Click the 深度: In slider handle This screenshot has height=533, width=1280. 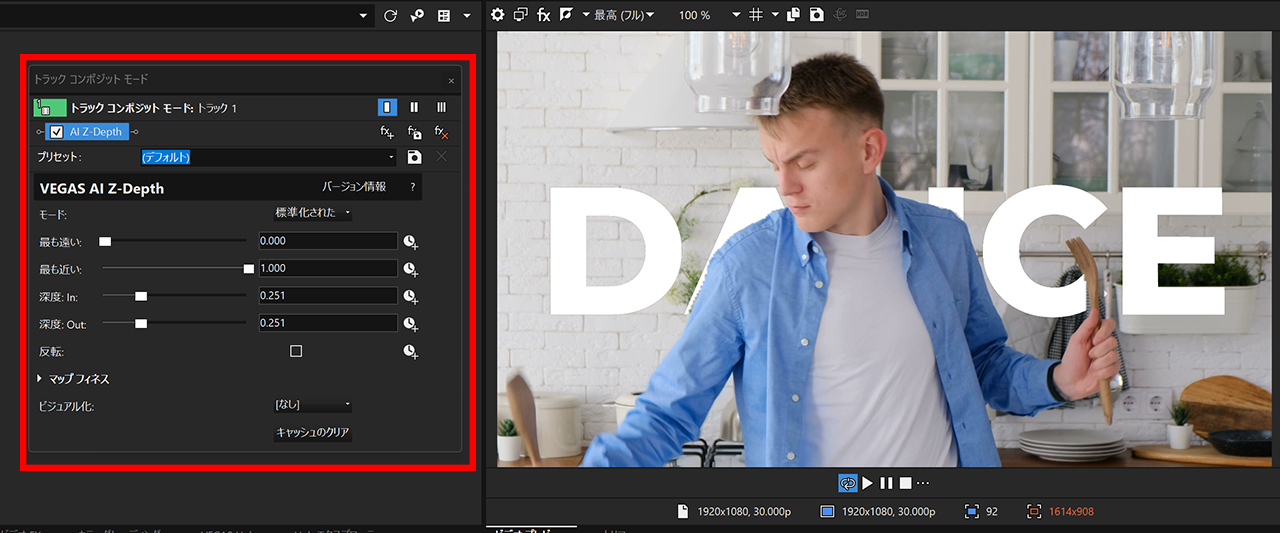141,296
